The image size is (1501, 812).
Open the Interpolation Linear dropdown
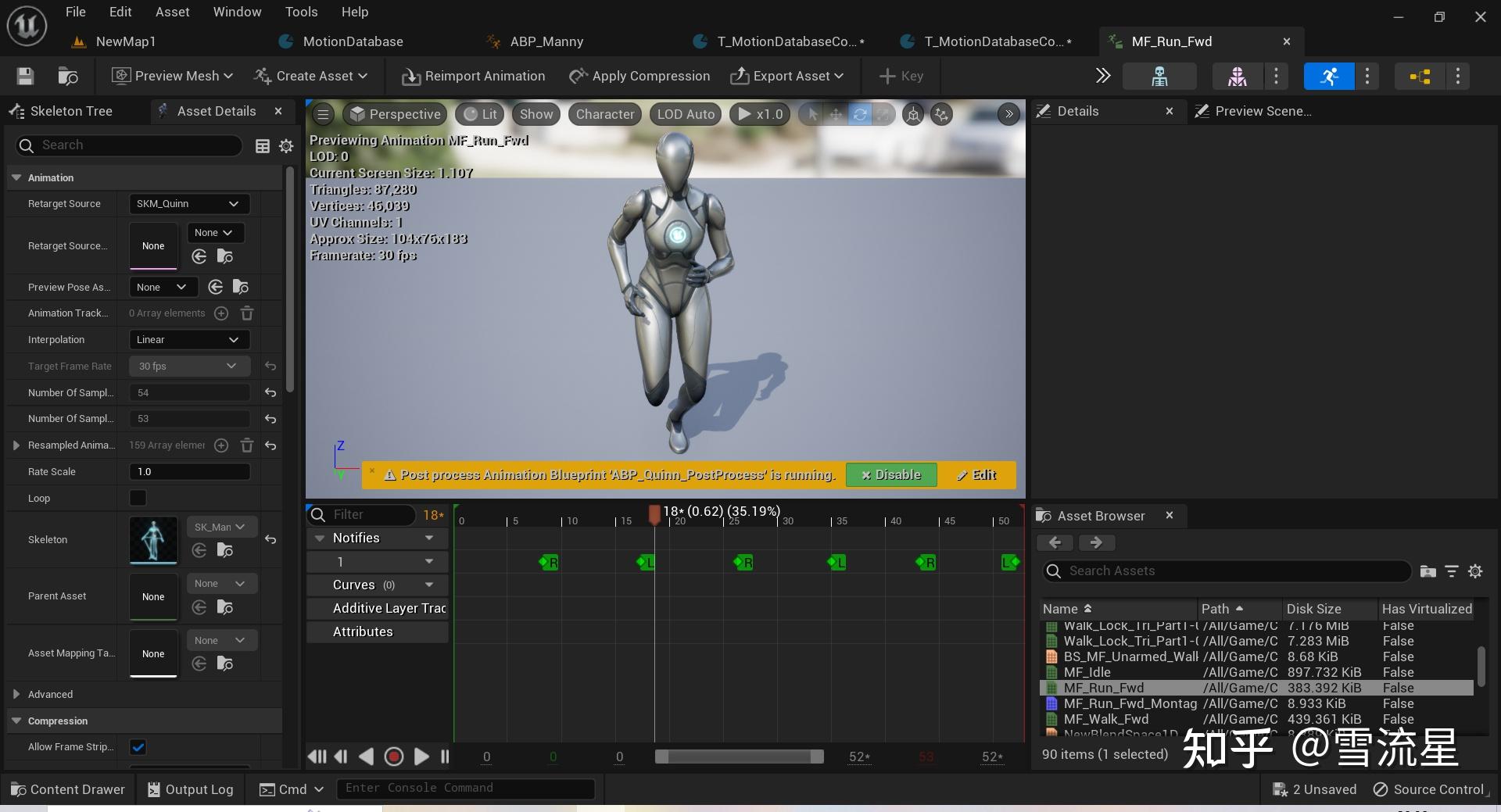[x=188, y=340]
